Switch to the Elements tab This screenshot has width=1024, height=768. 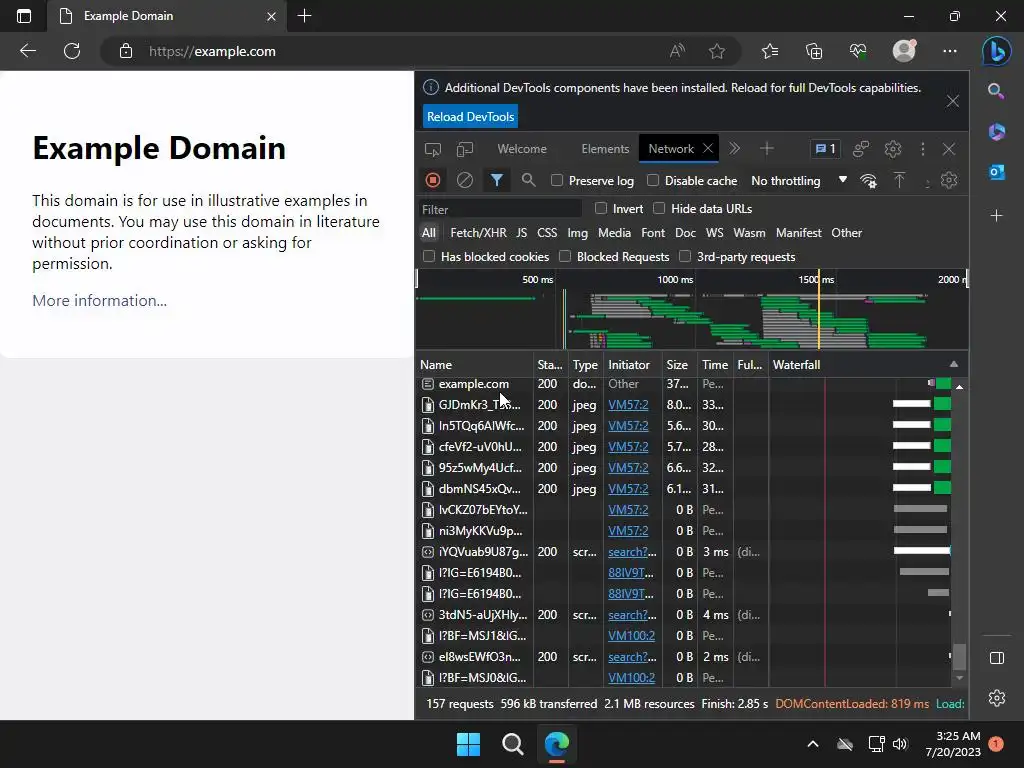point(605,149)
